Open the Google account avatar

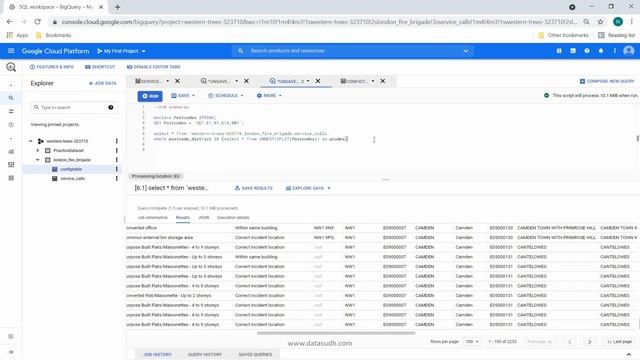[x=629, y=51]
